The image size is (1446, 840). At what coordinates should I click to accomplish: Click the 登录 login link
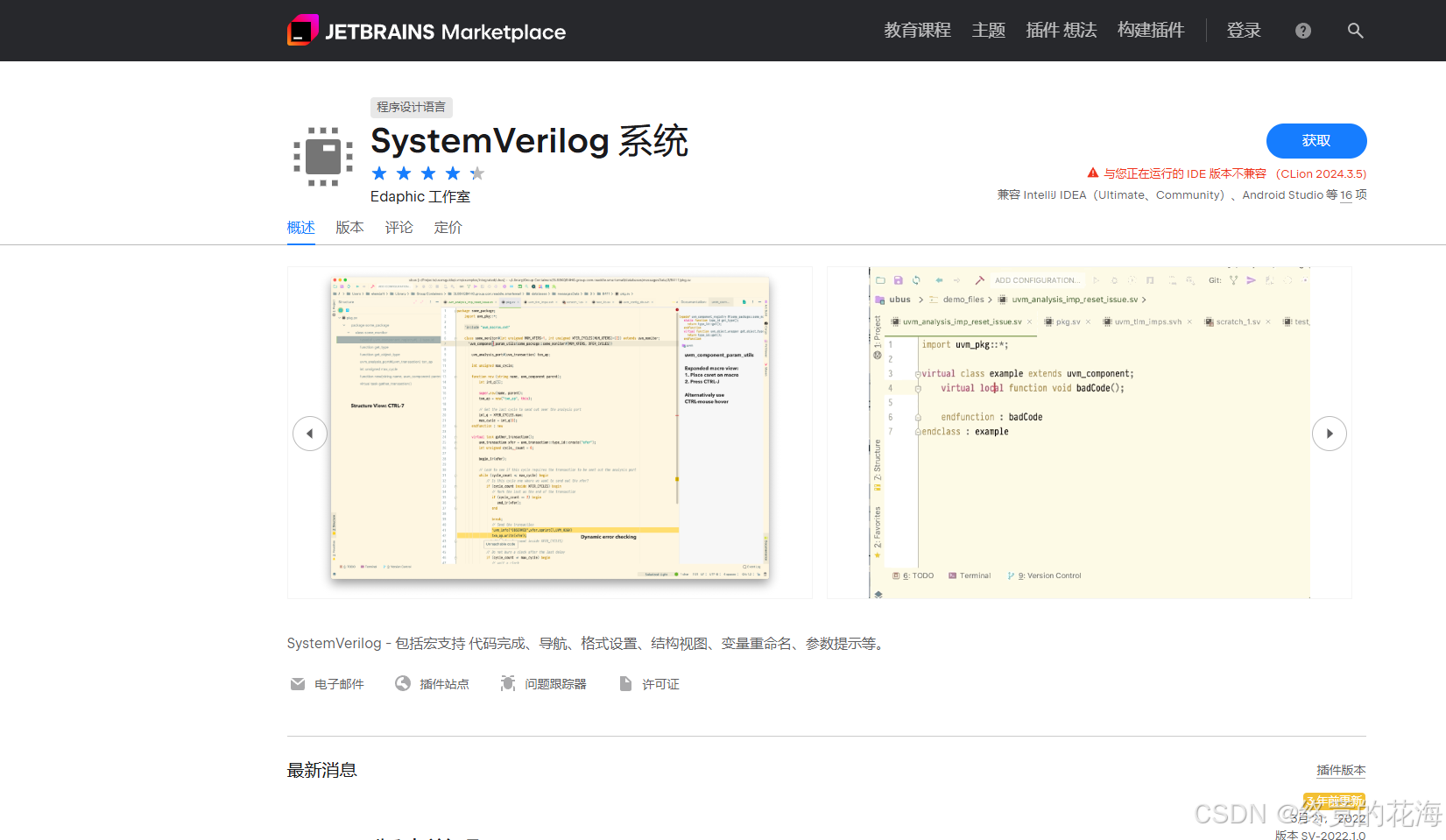tap(1244, 31)
